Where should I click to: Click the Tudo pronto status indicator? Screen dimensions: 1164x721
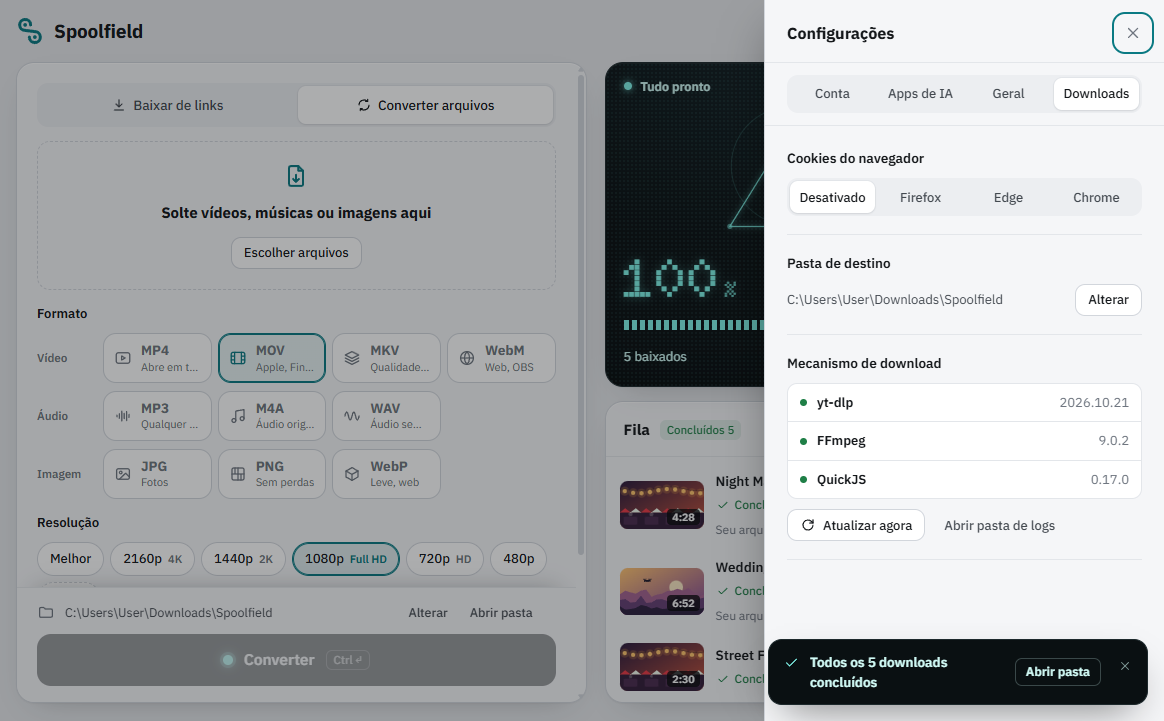tap(667, 87)
